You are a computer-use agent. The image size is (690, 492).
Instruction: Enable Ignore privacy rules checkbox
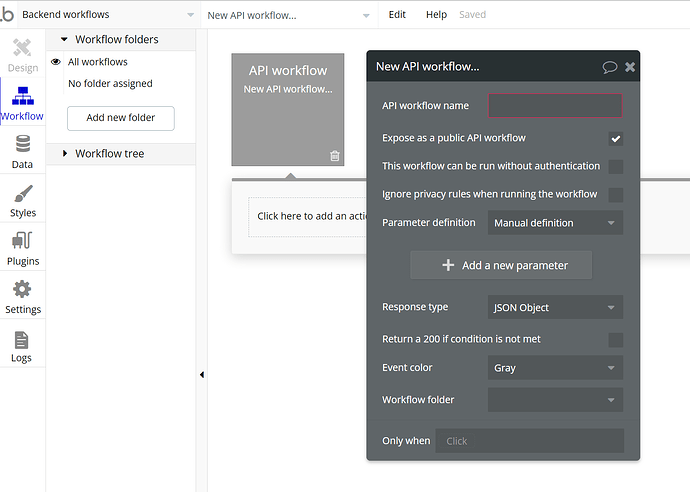click(x=616, y=195)
